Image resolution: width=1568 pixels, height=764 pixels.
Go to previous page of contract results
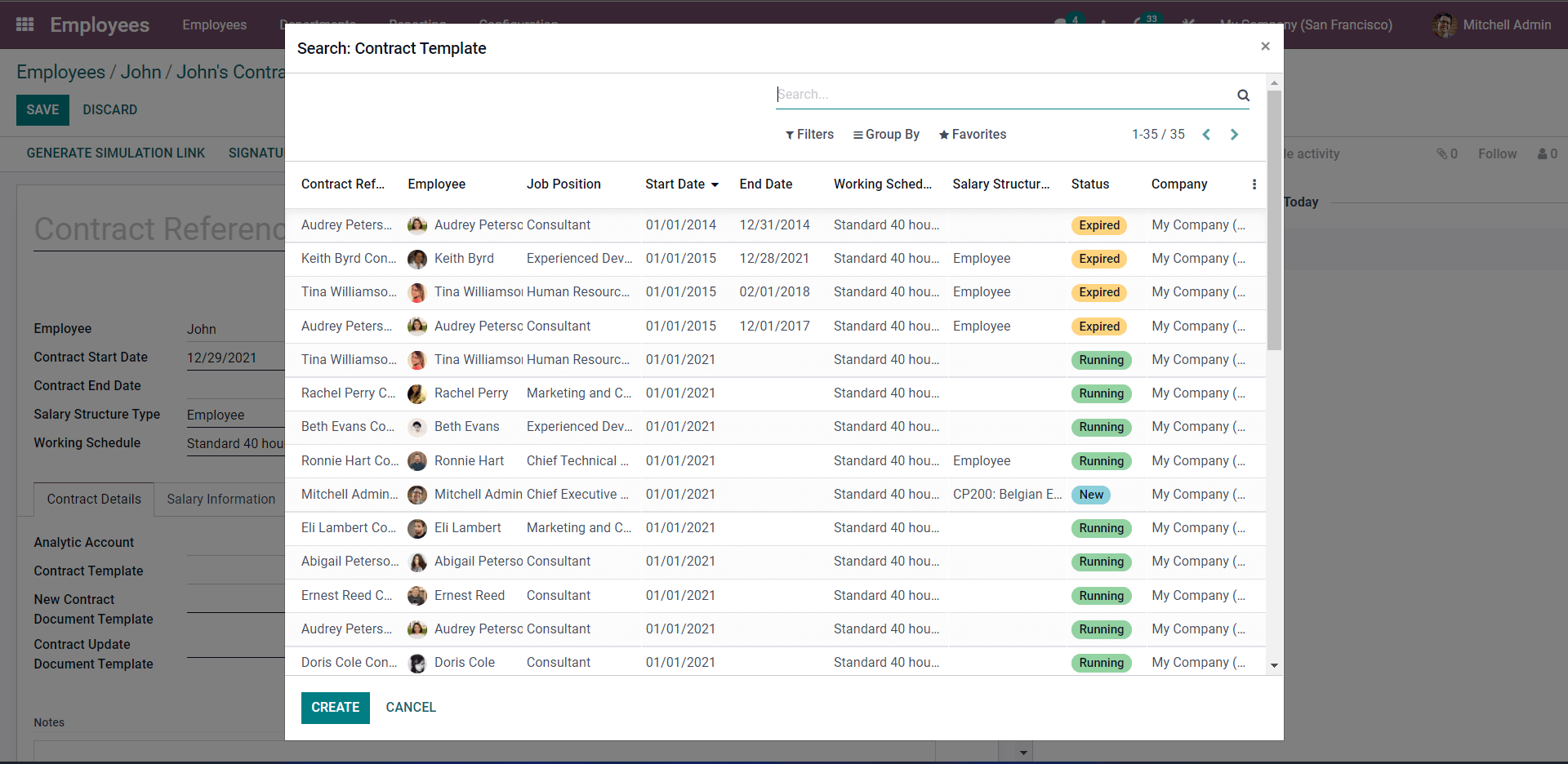click(x=1206, y=135)
